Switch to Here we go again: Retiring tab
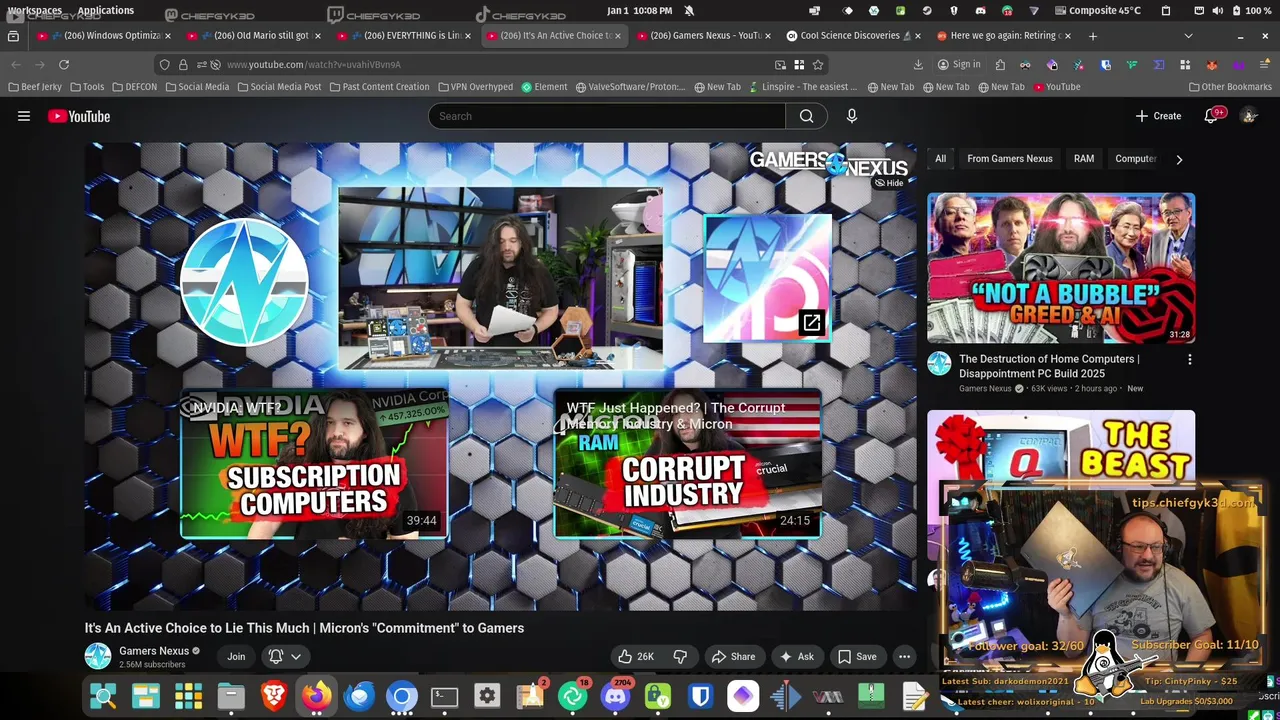The width and height of the screenshot is (1280, 720). tap(1004, 35)
